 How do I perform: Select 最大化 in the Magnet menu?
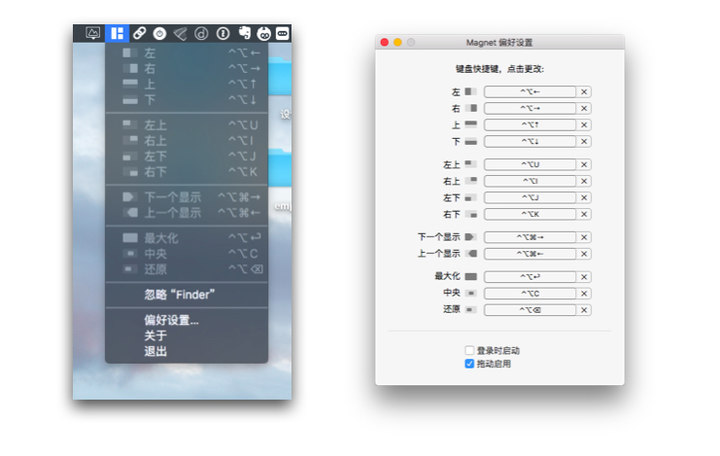(186, 238)
